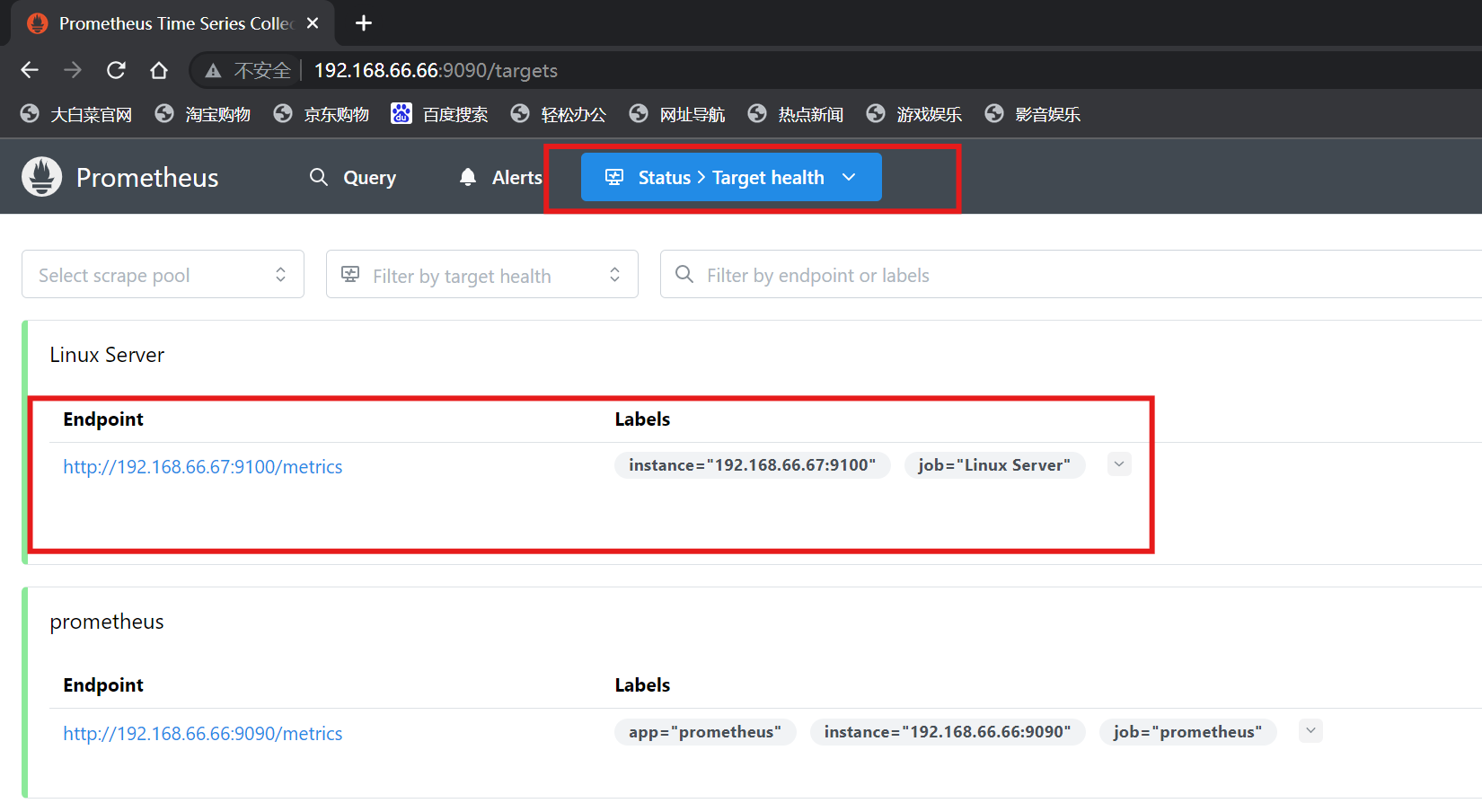Open the 百度搜索 bookmark
1482x812 pixels.
click(440, 114)
